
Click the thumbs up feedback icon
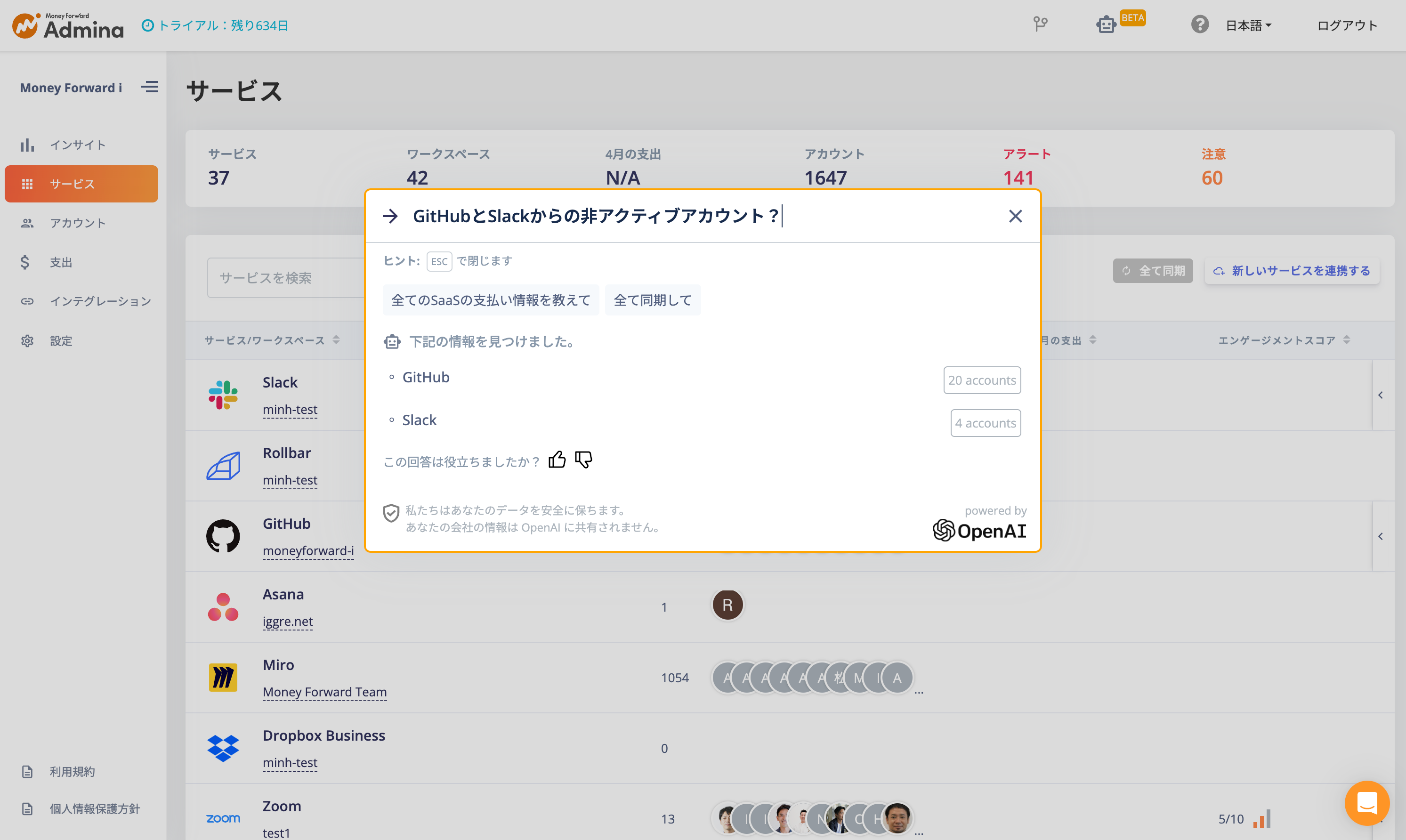557,460
